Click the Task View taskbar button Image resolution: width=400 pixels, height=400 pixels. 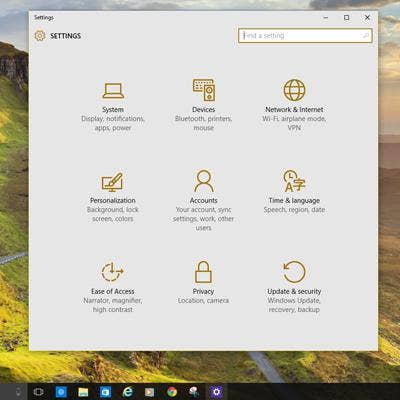coord(38,392)
